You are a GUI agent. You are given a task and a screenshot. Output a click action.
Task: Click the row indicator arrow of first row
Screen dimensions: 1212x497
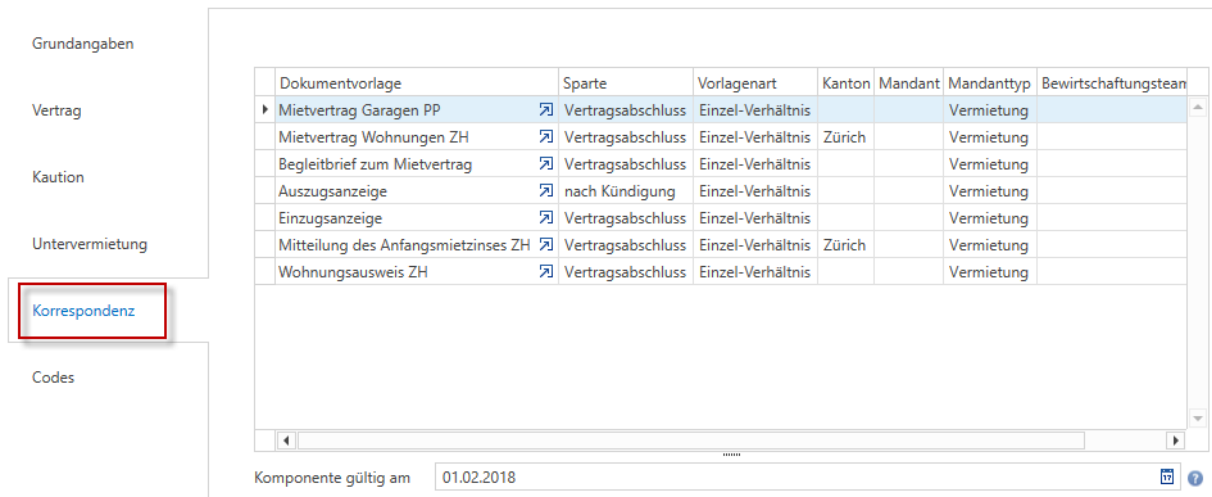pyautogui.click(x=264, y=110)
